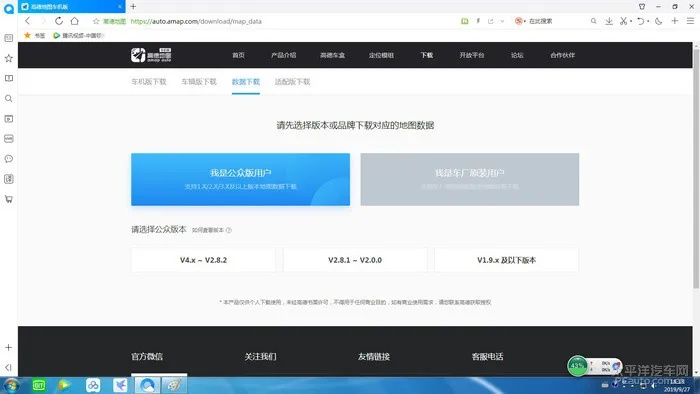Go to 首页 in site navigation
This screenshot has height=394, width=700.
pyautogui.click(x=238, y=55)
